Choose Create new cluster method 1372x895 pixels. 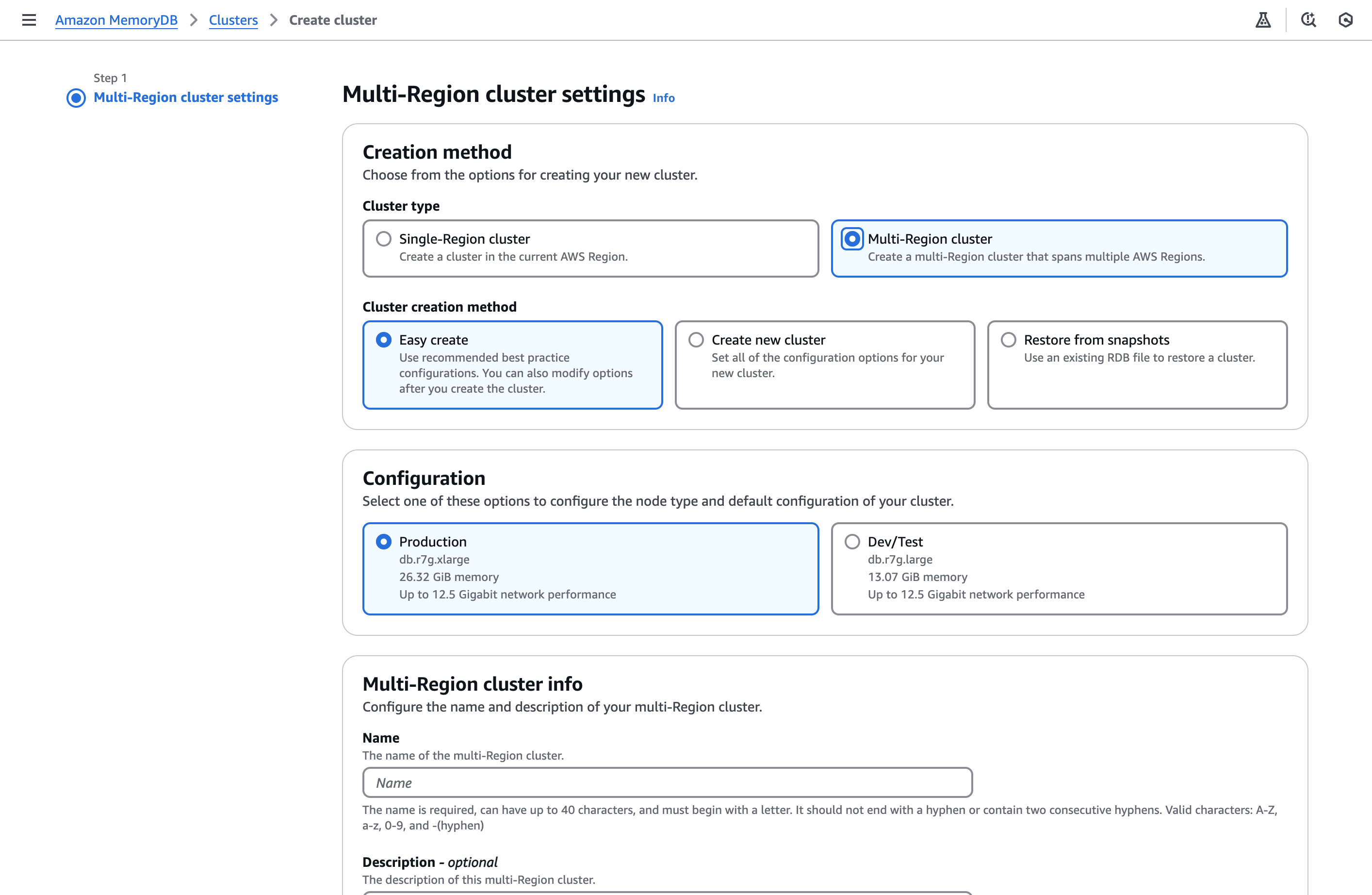click(x=696, y=340)
